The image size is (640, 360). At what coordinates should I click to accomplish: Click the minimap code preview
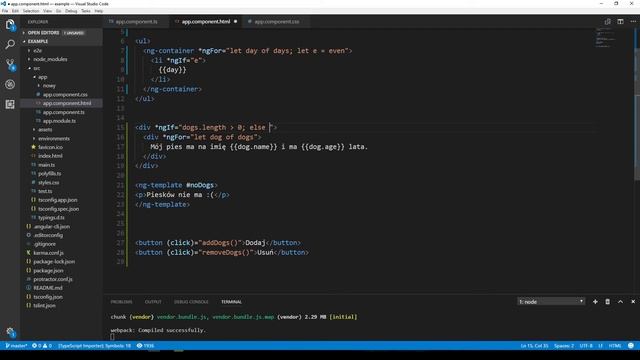click(605, 39)
